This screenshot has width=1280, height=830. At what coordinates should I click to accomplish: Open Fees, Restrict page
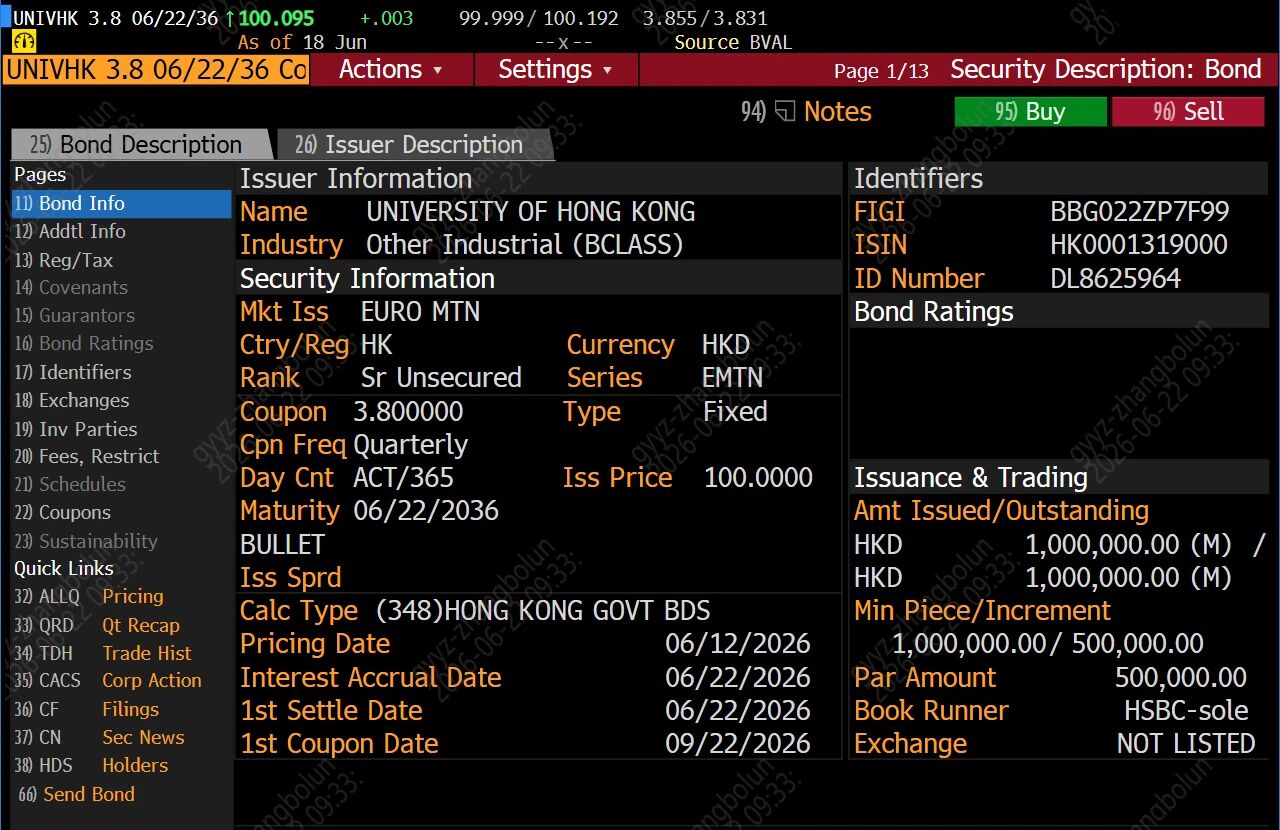(x=87, y=456)
